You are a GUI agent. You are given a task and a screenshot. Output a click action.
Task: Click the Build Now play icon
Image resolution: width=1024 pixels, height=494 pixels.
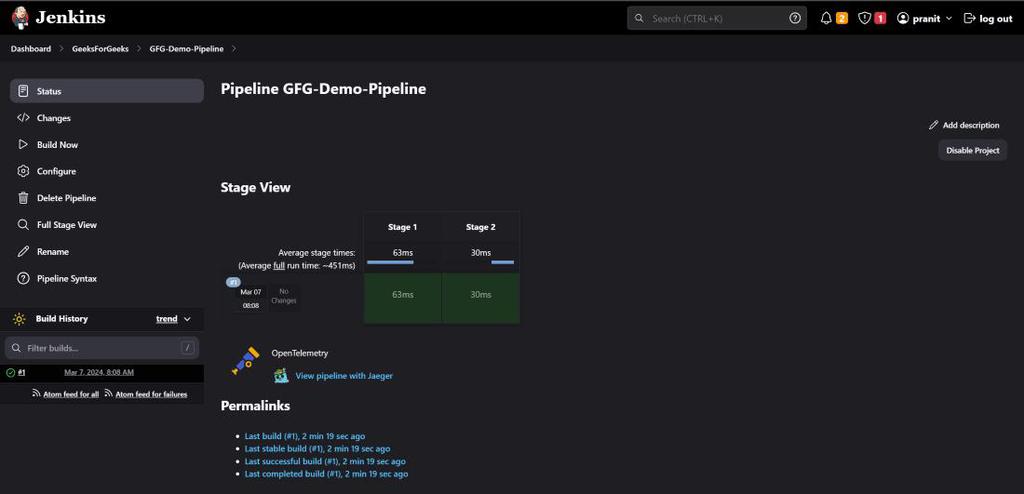24,144
